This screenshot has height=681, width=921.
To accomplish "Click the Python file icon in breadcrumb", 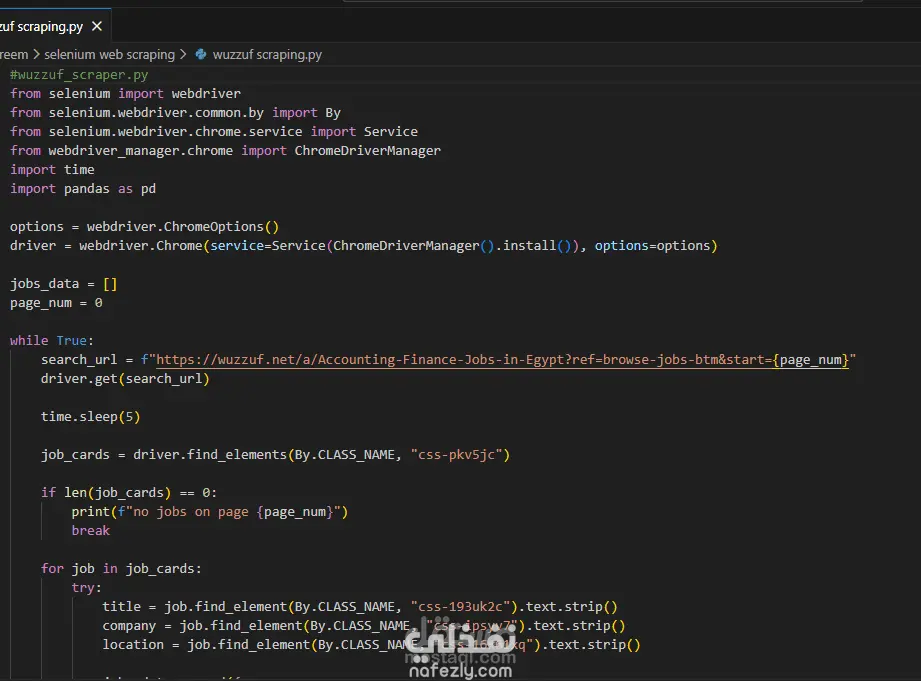I will tap(201, 55).
